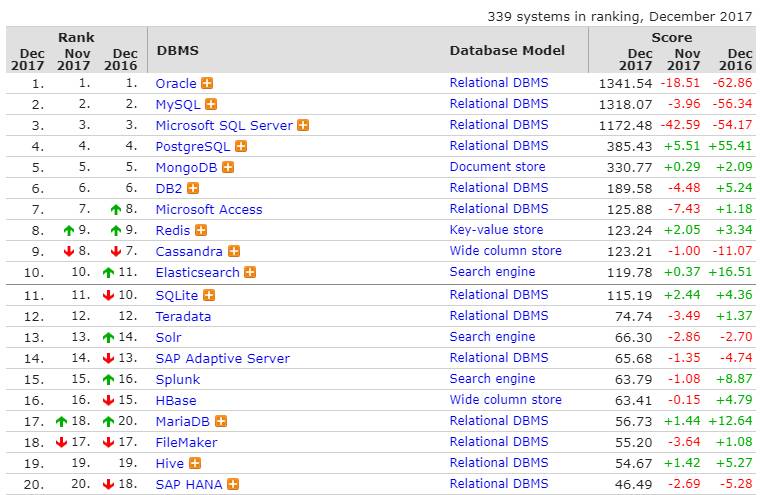Expand details icon beside Microsoft SQL Server
The image size is (766, 495).
303,125
